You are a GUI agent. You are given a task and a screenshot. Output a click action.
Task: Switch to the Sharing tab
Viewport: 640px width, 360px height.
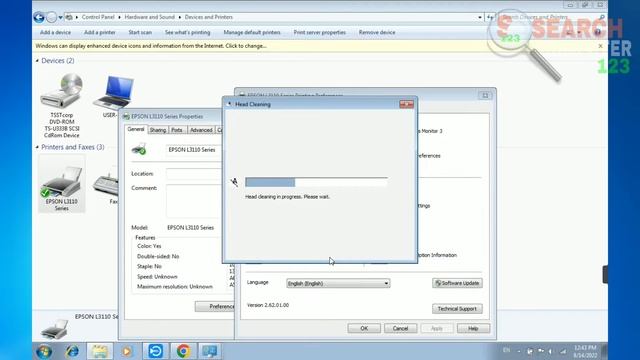158,130
